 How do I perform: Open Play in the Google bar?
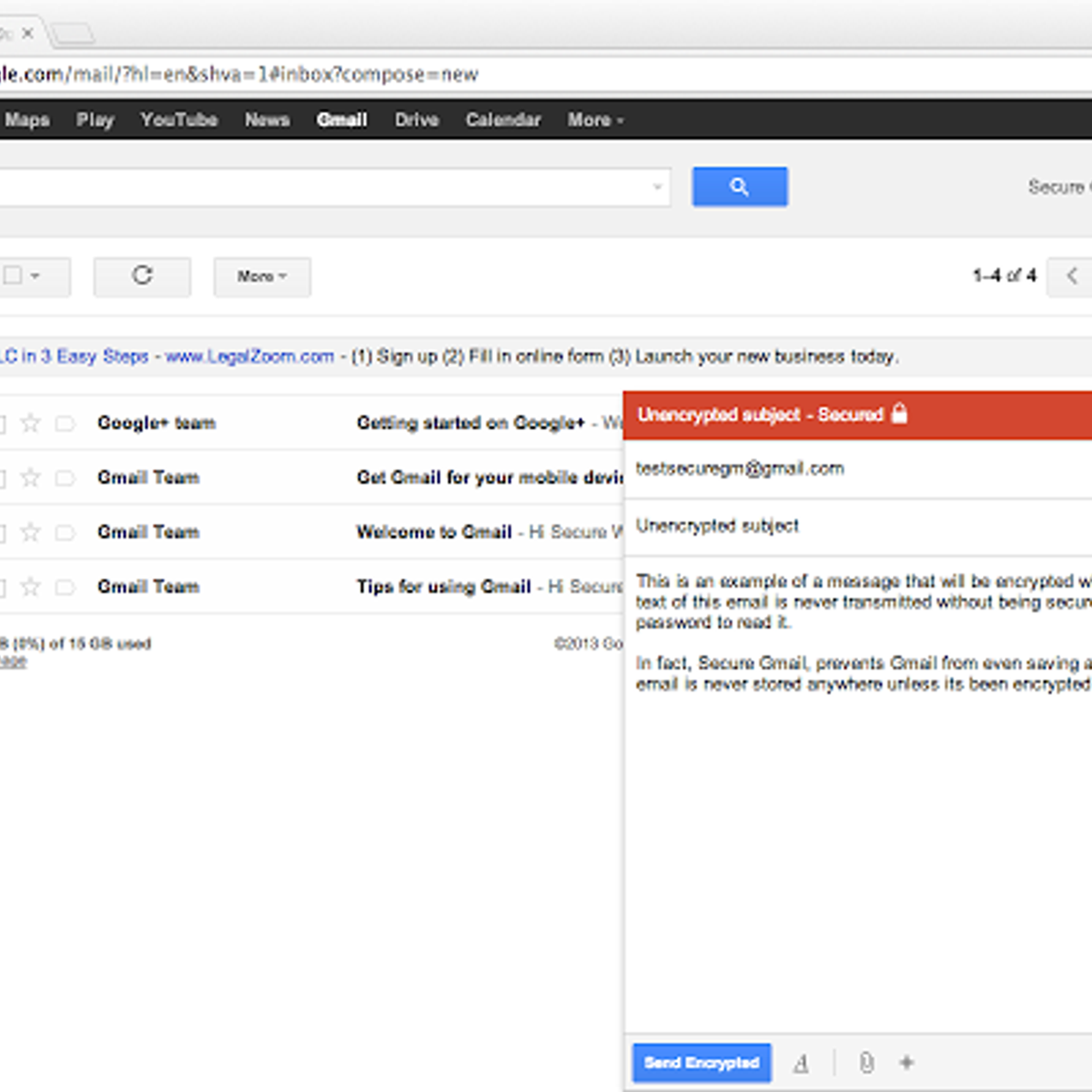[95, 120]
